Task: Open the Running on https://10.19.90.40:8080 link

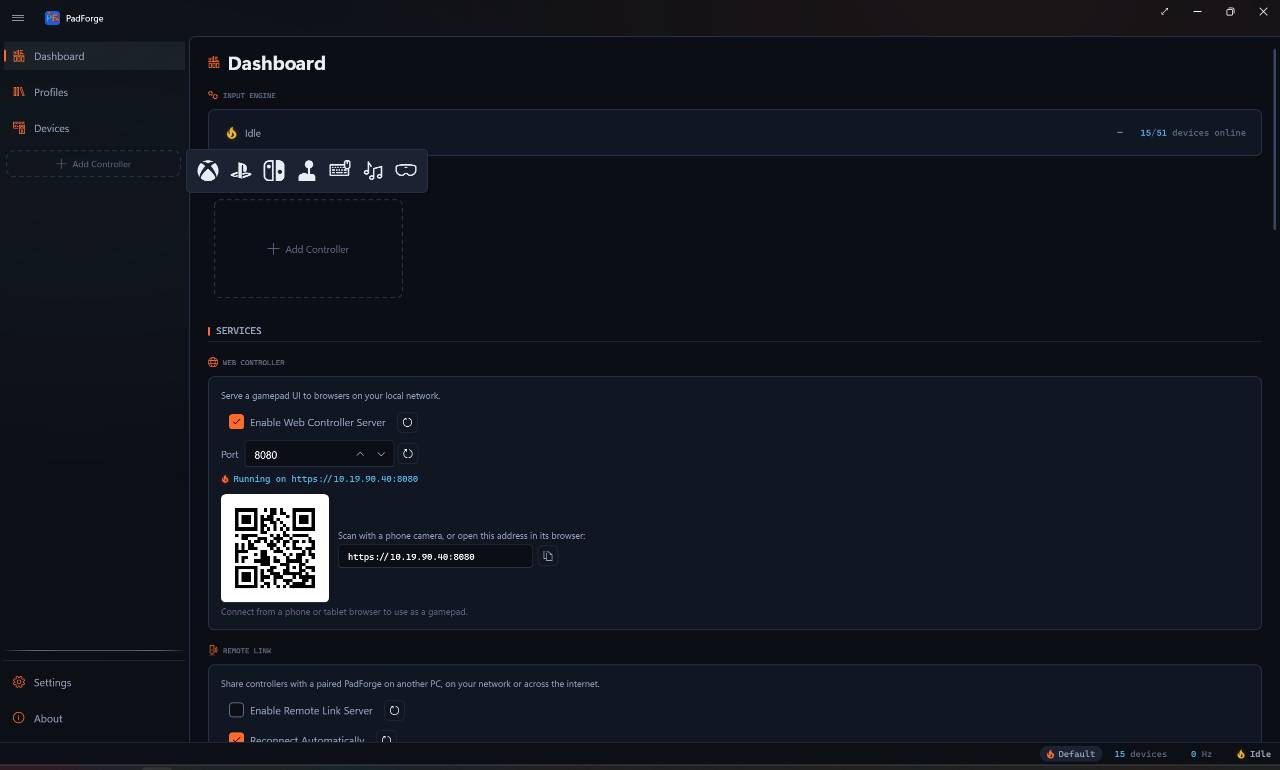Action: [326, 479]
